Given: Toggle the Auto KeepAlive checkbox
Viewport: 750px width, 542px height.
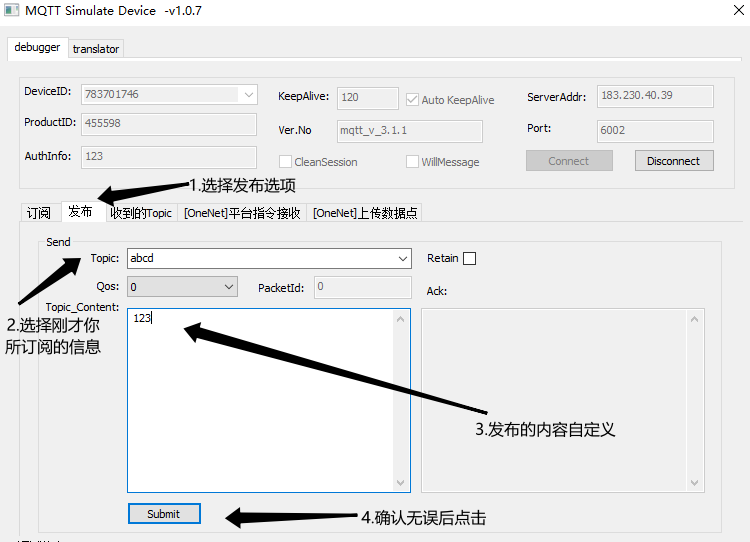Looking at the screenshot, I should (412, 100).
